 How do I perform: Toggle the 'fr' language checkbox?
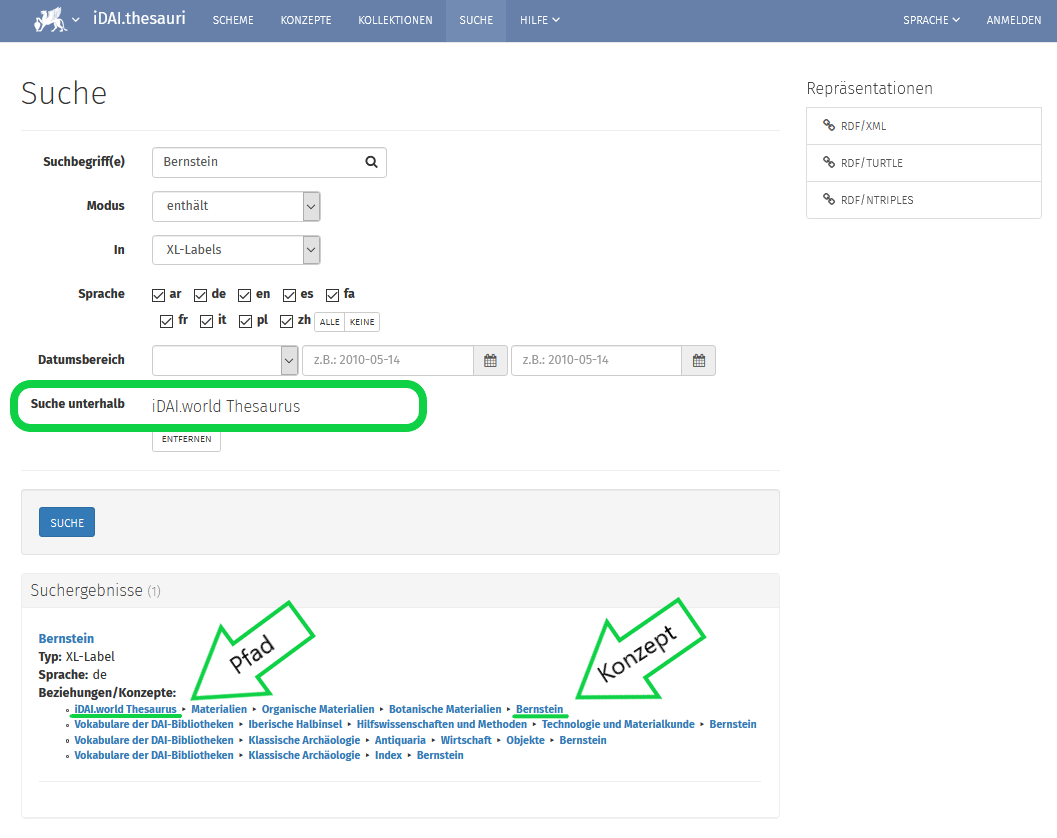tap(167, 322)
